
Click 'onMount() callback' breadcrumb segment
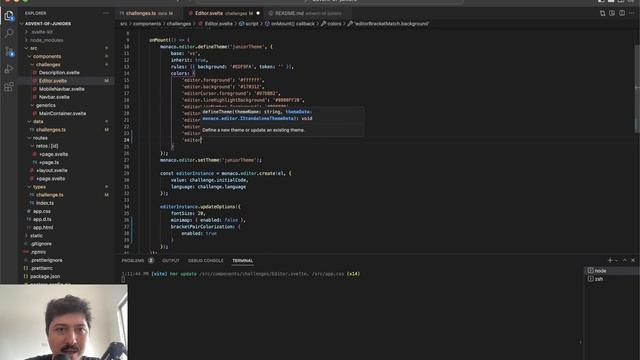click(x=293, y=24)
